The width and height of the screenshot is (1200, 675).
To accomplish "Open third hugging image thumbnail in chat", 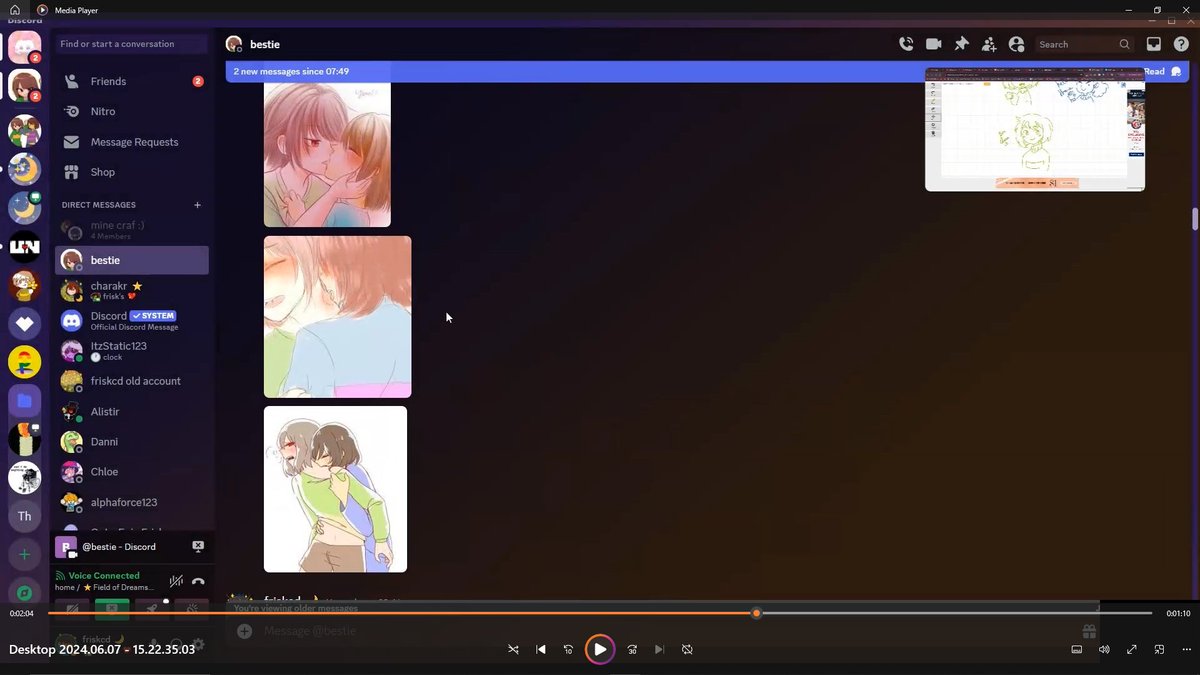I will pyautogui.click(x=335, y=489).
